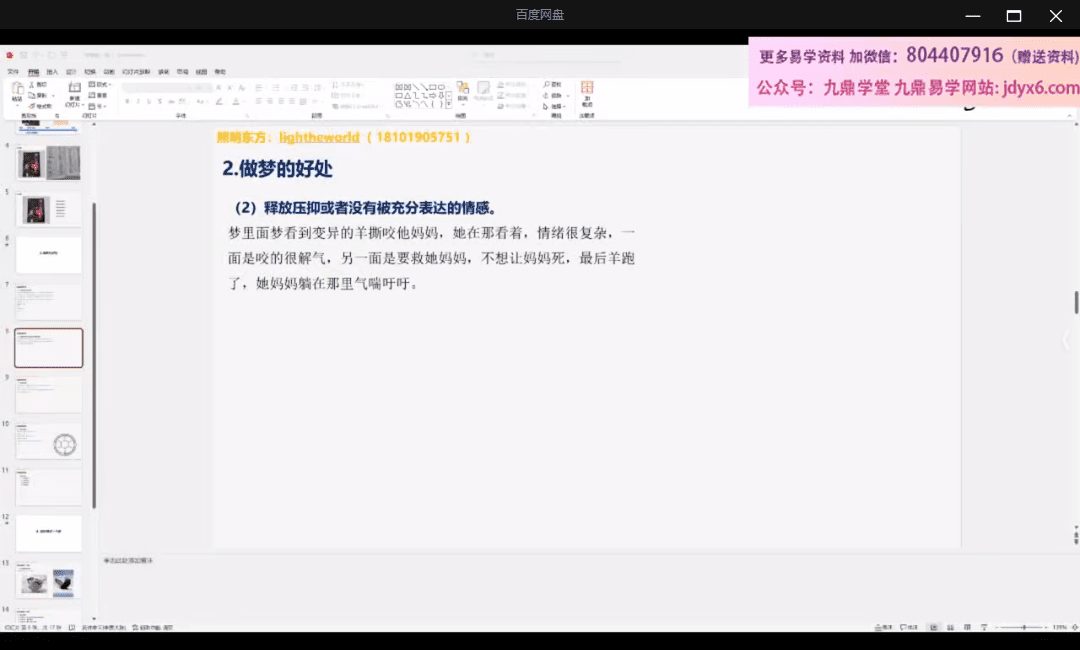
Task: Select slide 10 thumbnail with circle diagram
Action: tap(49, 443)
